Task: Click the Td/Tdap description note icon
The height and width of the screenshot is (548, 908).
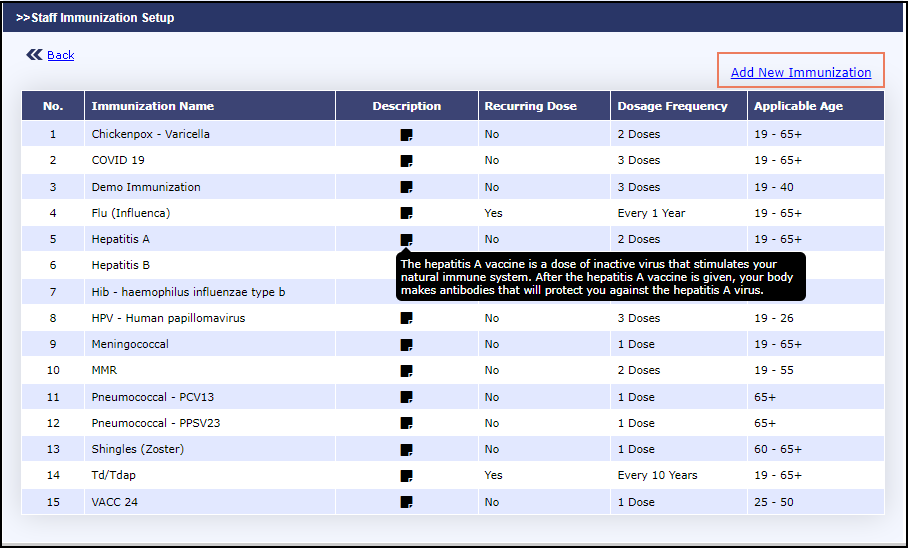Action: pyautogui.click(x=406, y=476)
